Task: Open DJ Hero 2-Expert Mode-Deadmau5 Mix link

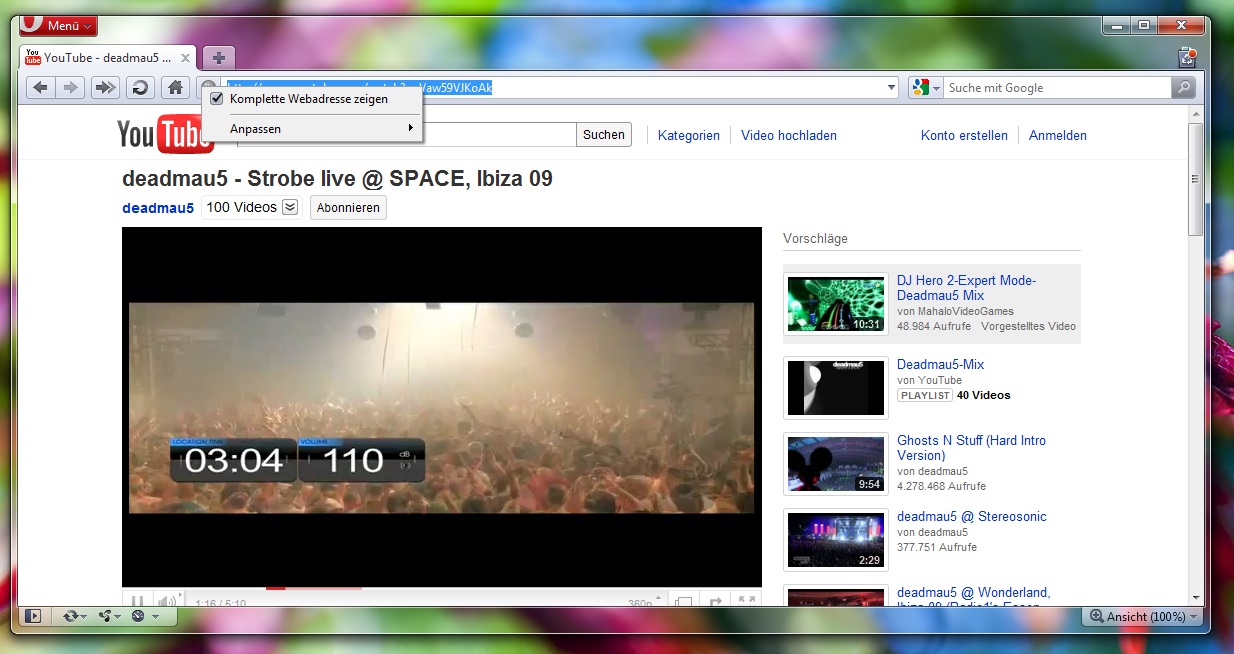Action: coord(966,288)
